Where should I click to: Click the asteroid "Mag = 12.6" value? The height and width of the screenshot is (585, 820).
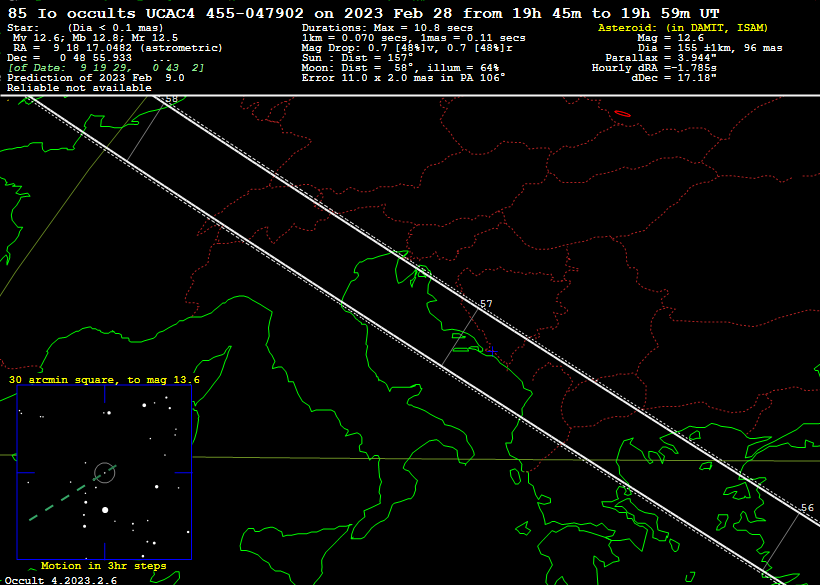click(670, 38)
